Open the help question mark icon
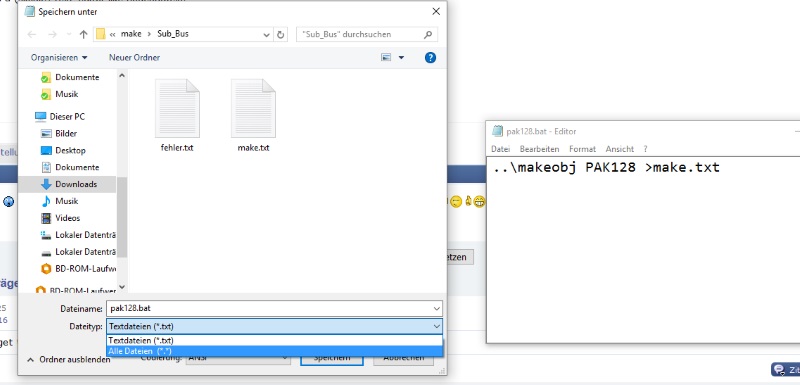The width and height of the screenshot is (800, 385). (x=430, y=58)
